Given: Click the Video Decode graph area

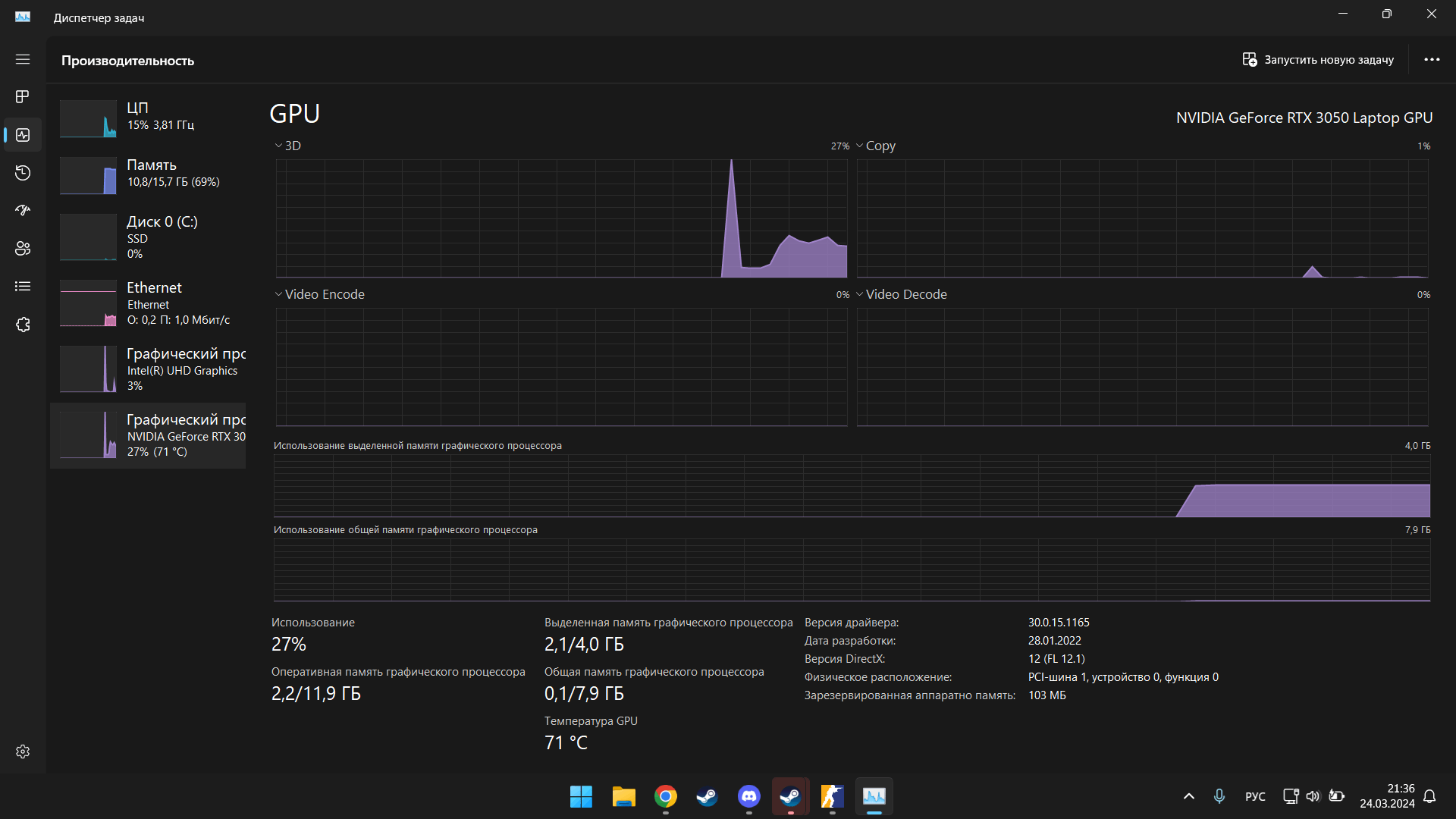Looking at the screenshot, I should point(1142,367).
